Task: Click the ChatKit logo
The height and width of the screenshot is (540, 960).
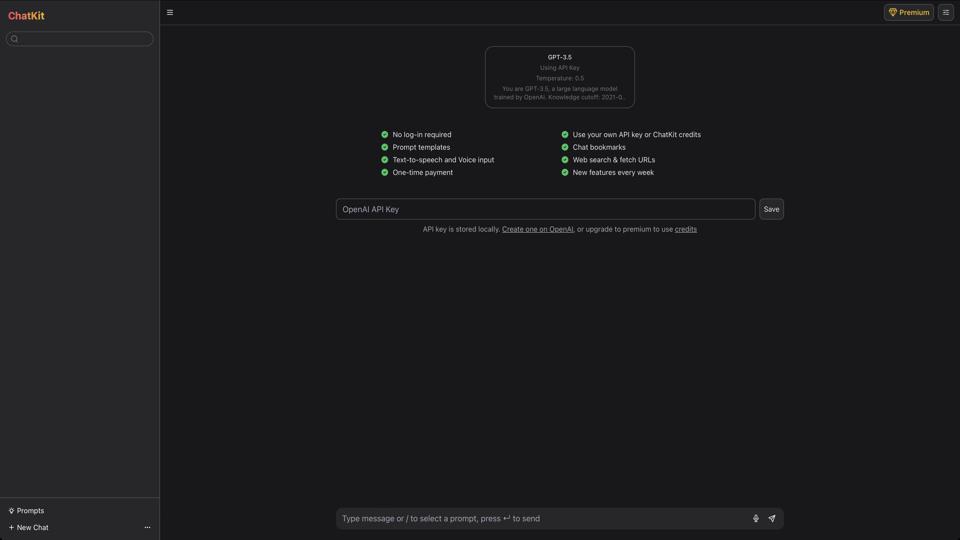Action: point(26,16)
